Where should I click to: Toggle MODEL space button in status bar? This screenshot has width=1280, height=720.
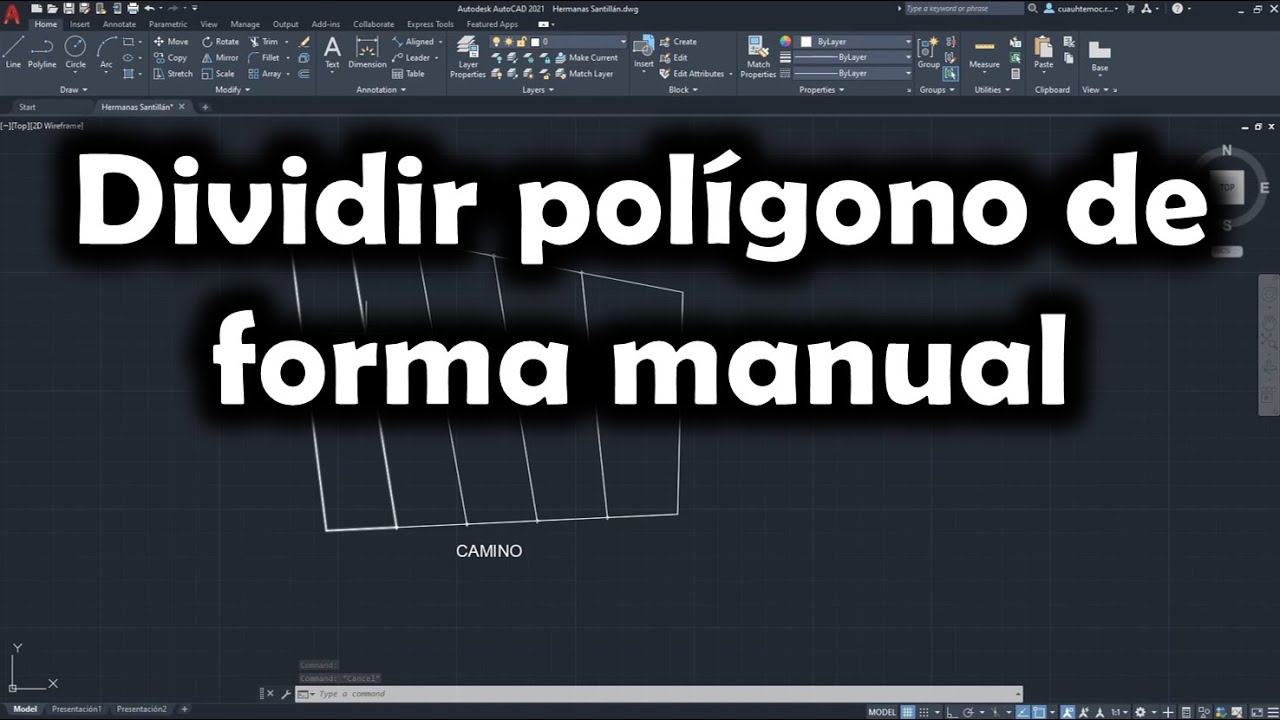(x=882, y=712)
